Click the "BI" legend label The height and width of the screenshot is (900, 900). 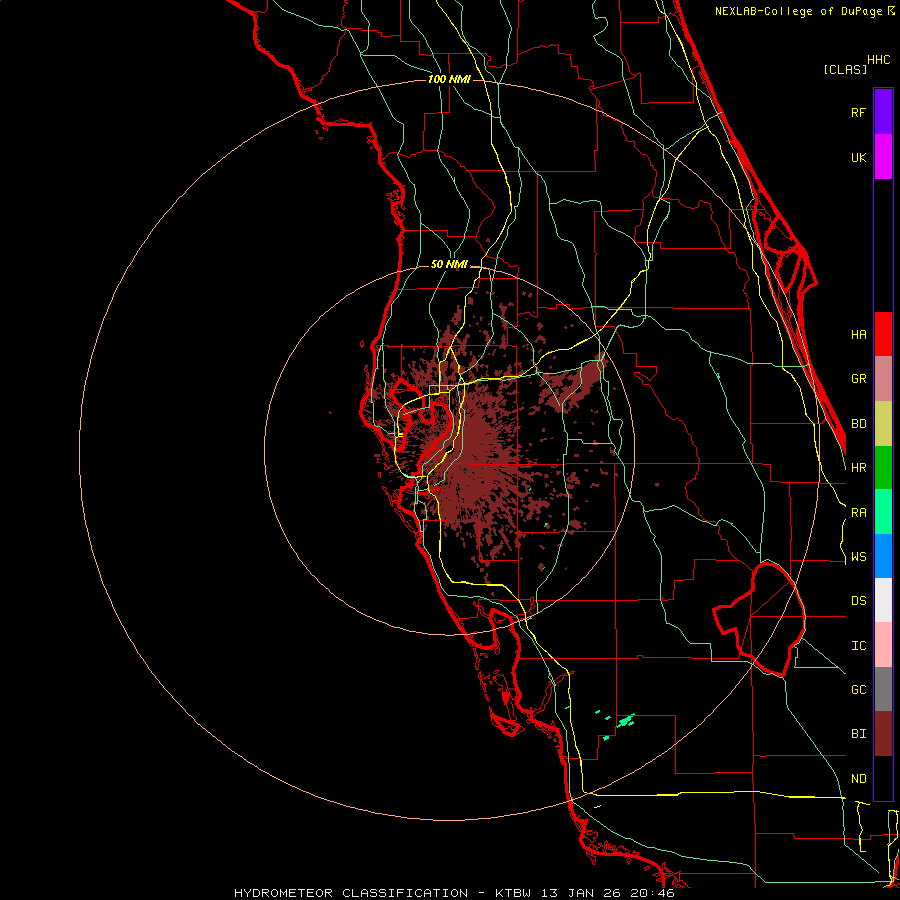(858, 734)
